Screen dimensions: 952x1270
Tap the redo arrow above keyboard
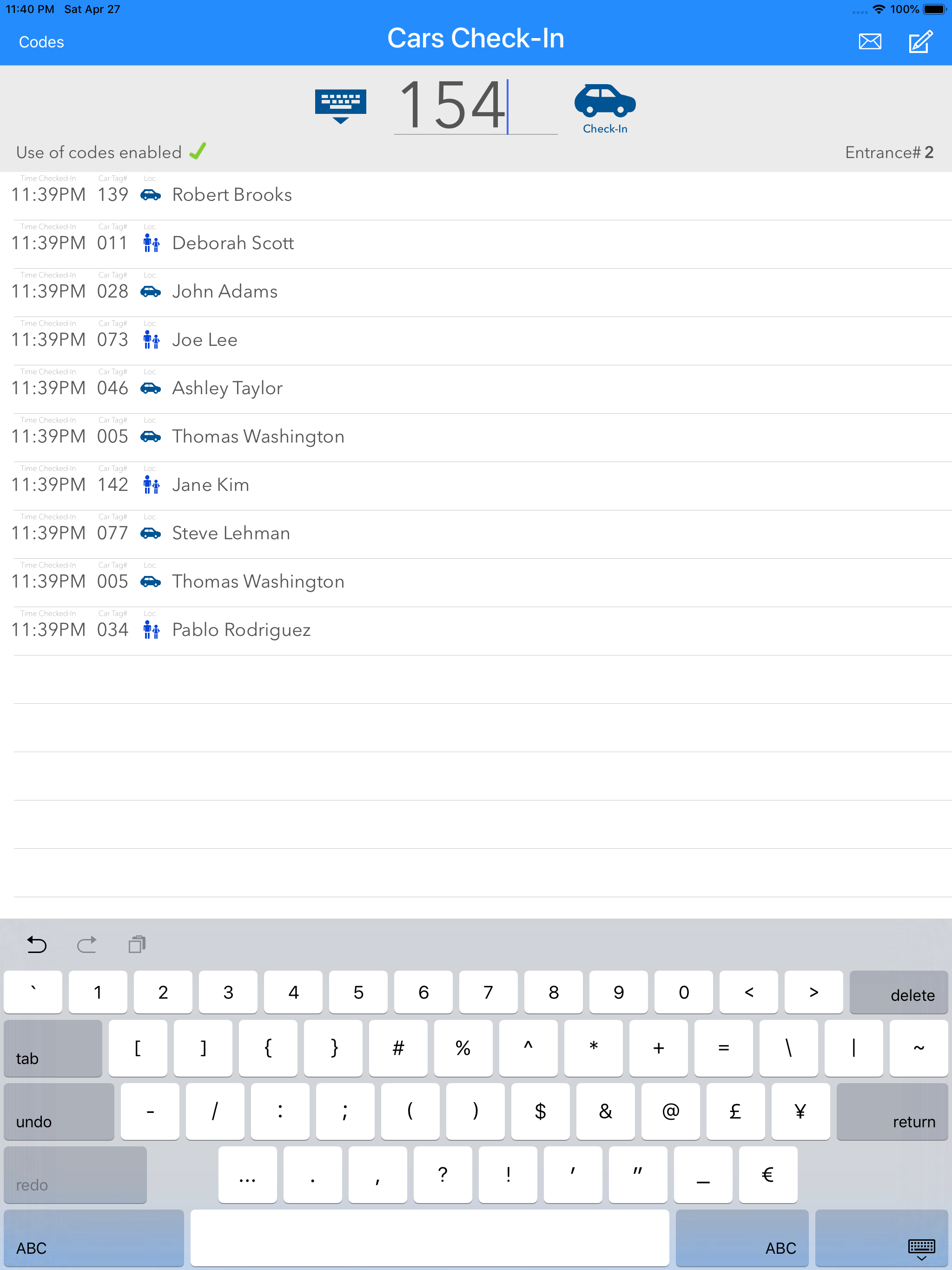(x=87, y=945)
